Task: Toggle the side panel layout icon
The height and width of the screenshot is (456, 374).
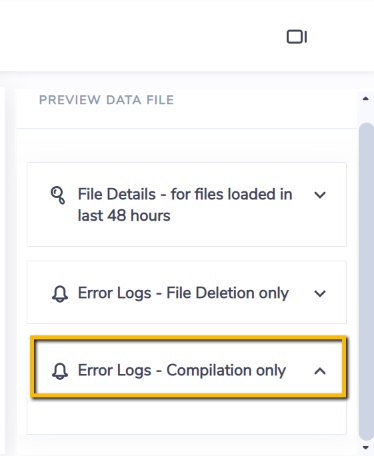Action: (297, 37)
